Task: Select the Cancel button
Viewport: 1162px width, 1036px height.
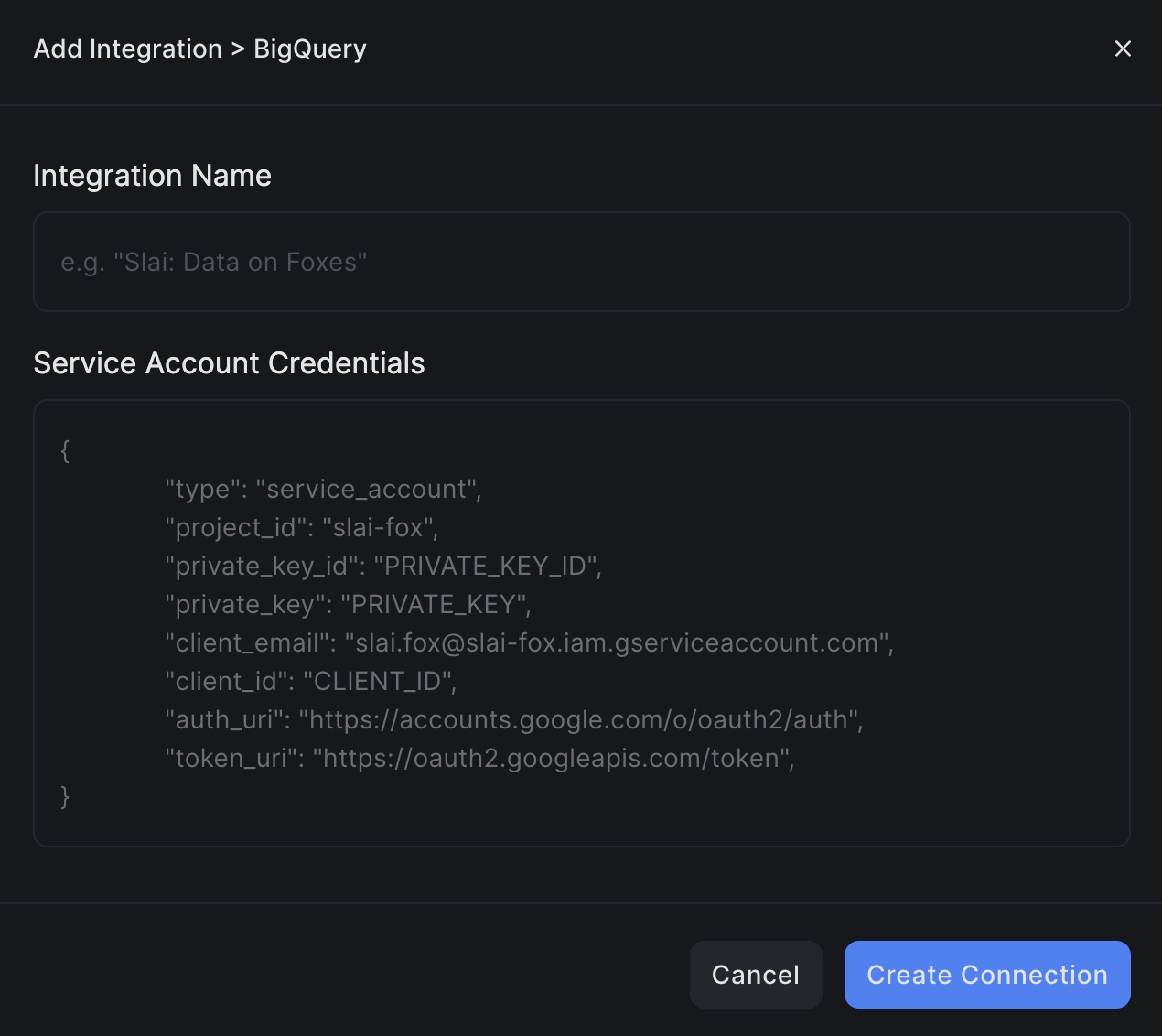Action: pyautogui.click(x=756, y=974)
